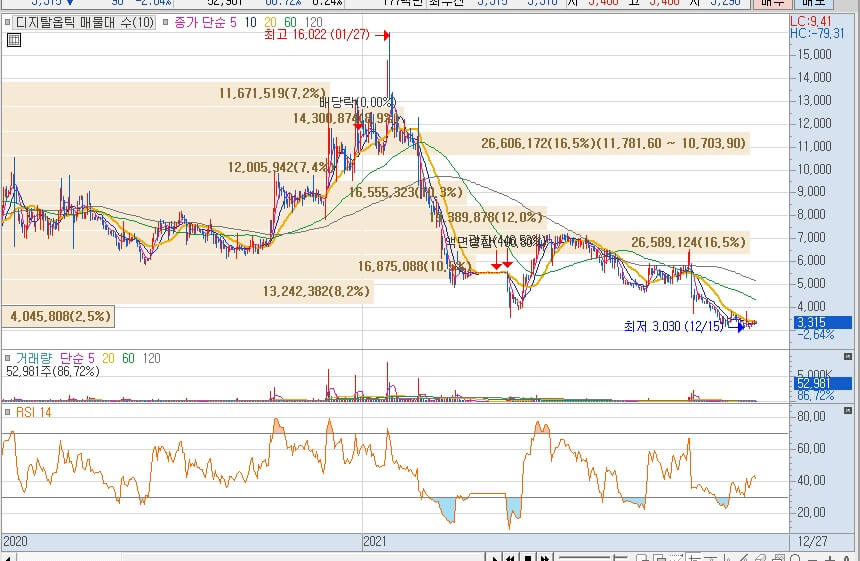
Task: Select the 4,045,808(2.5%) boxed label
Action: tap(60, 316)
